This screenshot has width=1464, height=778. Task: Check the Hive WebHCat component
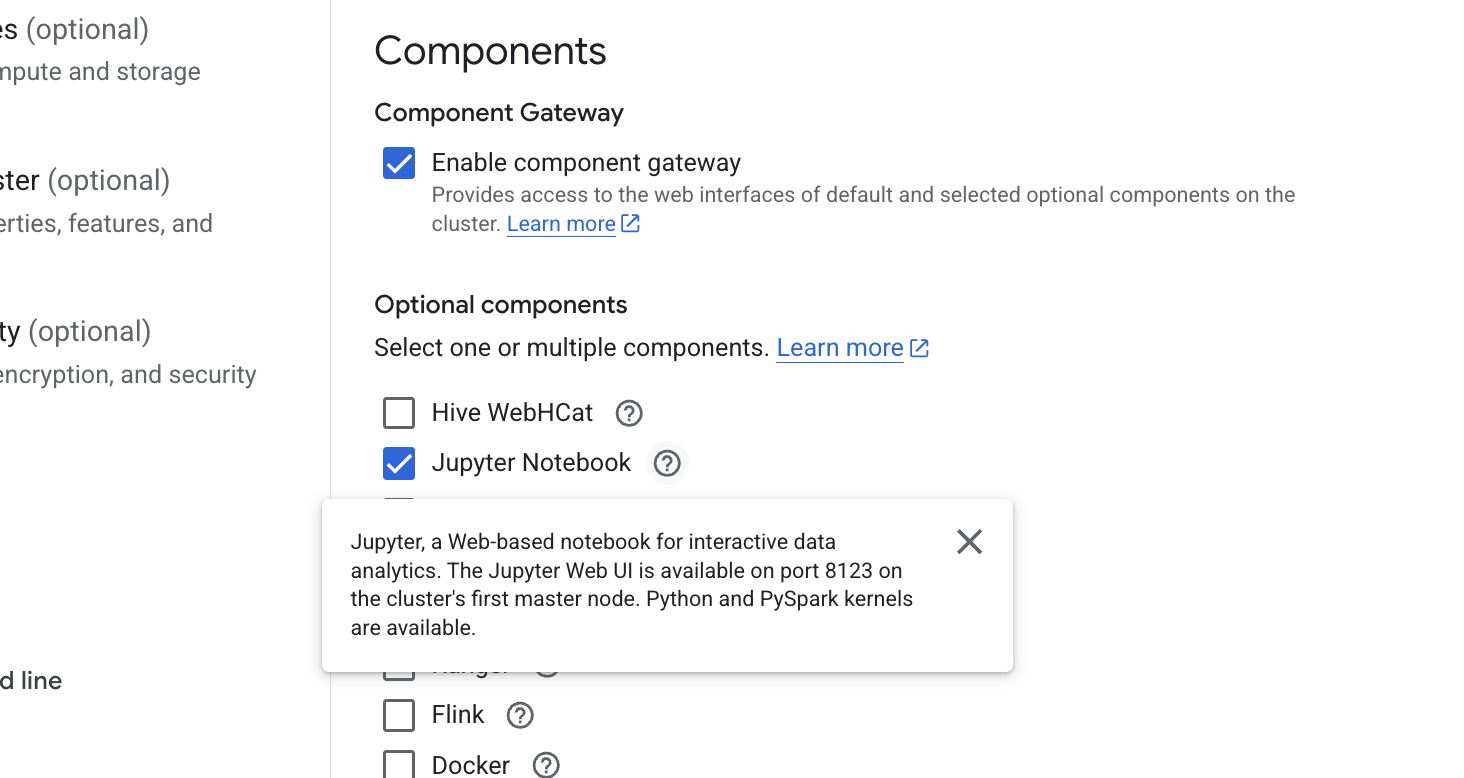(x=398, y=412)
